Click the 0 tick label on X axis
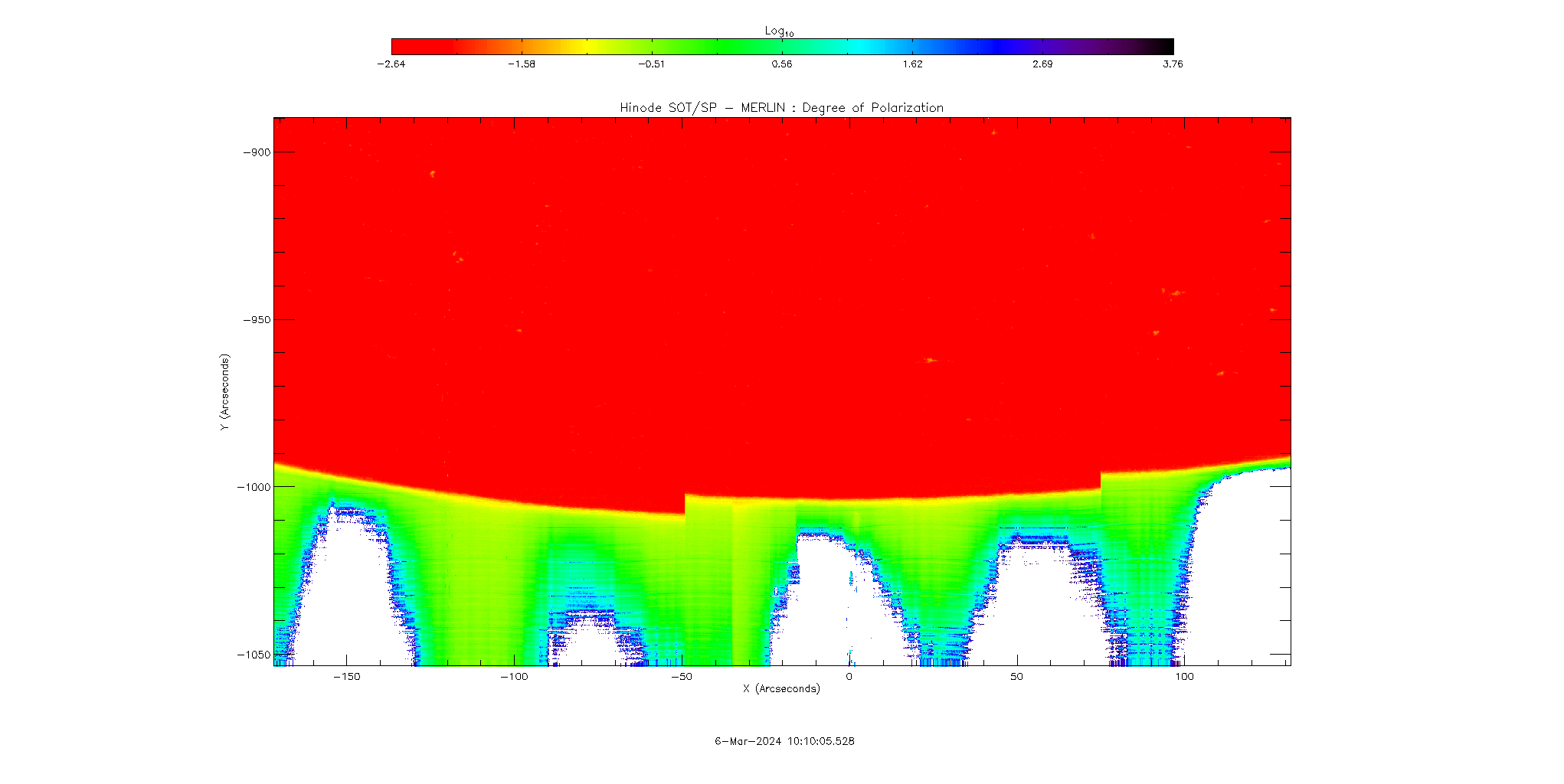1564x784 pixels. coord(849,677)
